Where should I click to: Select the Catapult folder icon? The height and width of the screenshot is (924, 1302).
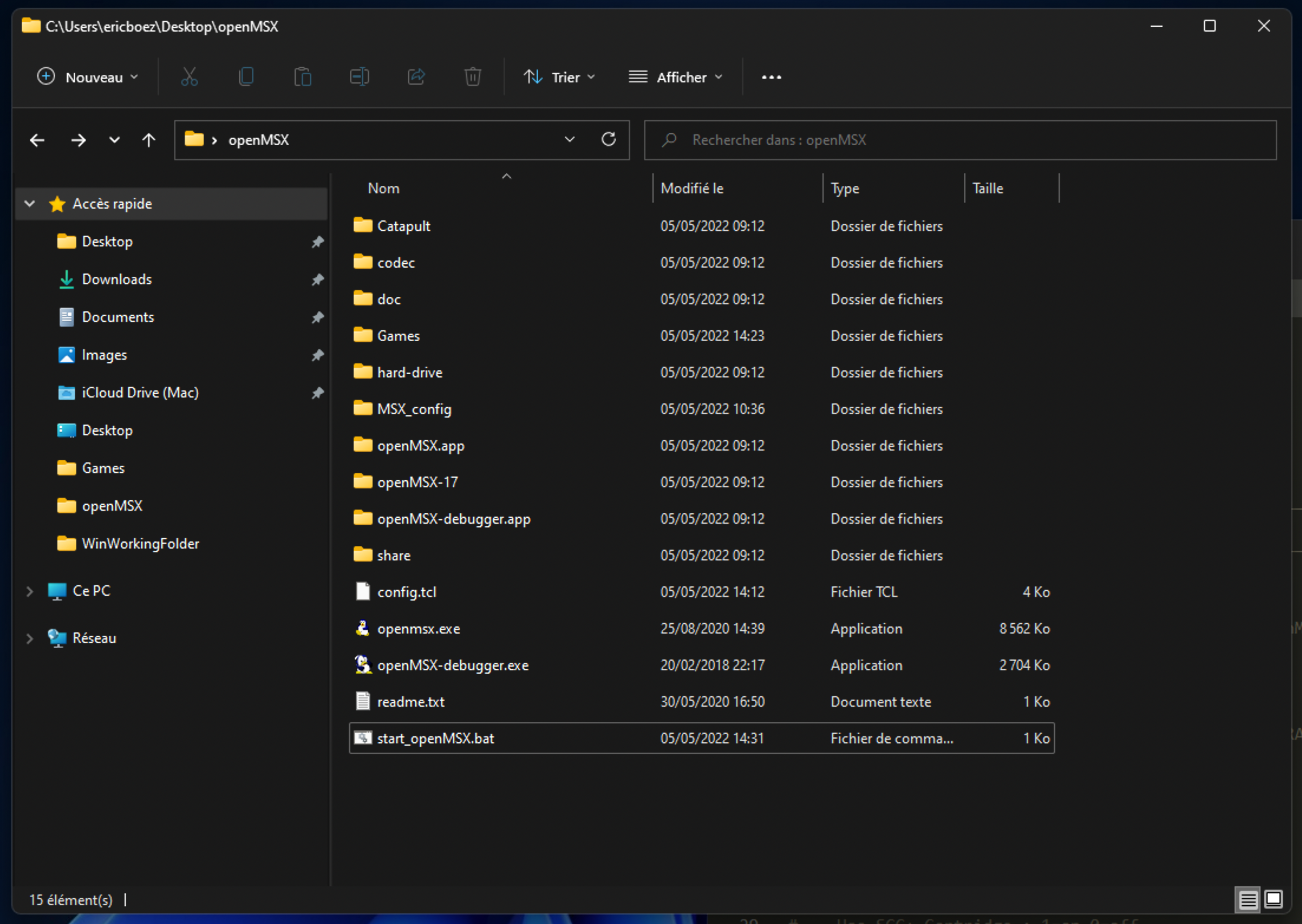pos(363,225)
